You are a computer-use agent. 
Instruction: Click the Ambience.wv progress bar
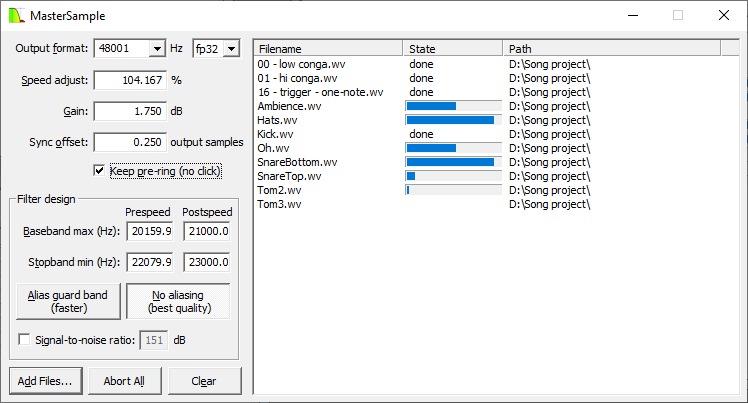[454, 106]
